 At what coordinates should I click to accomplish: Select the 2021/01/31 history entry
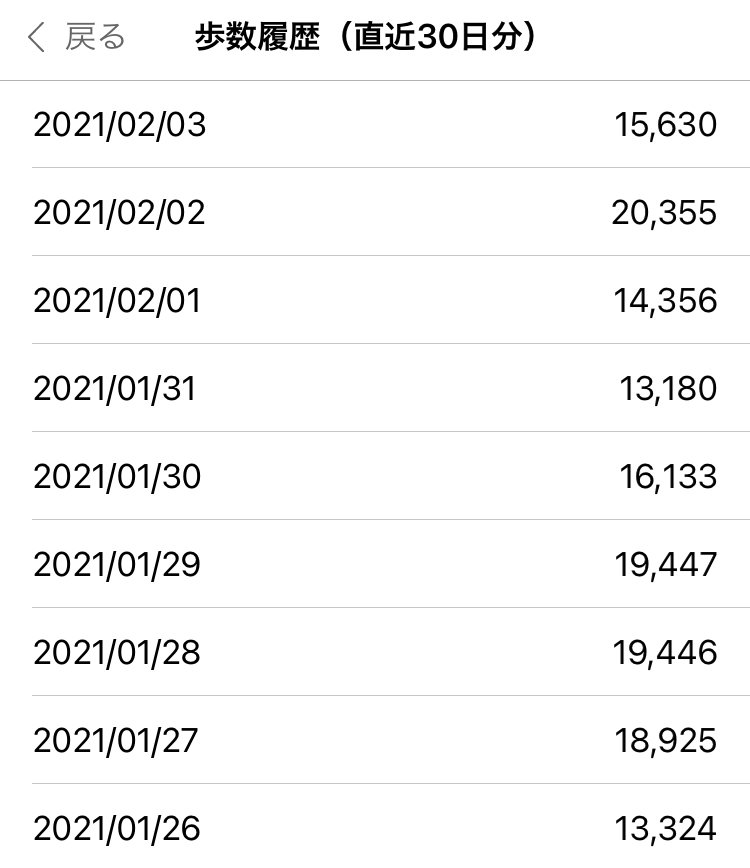tap(375, 388)
